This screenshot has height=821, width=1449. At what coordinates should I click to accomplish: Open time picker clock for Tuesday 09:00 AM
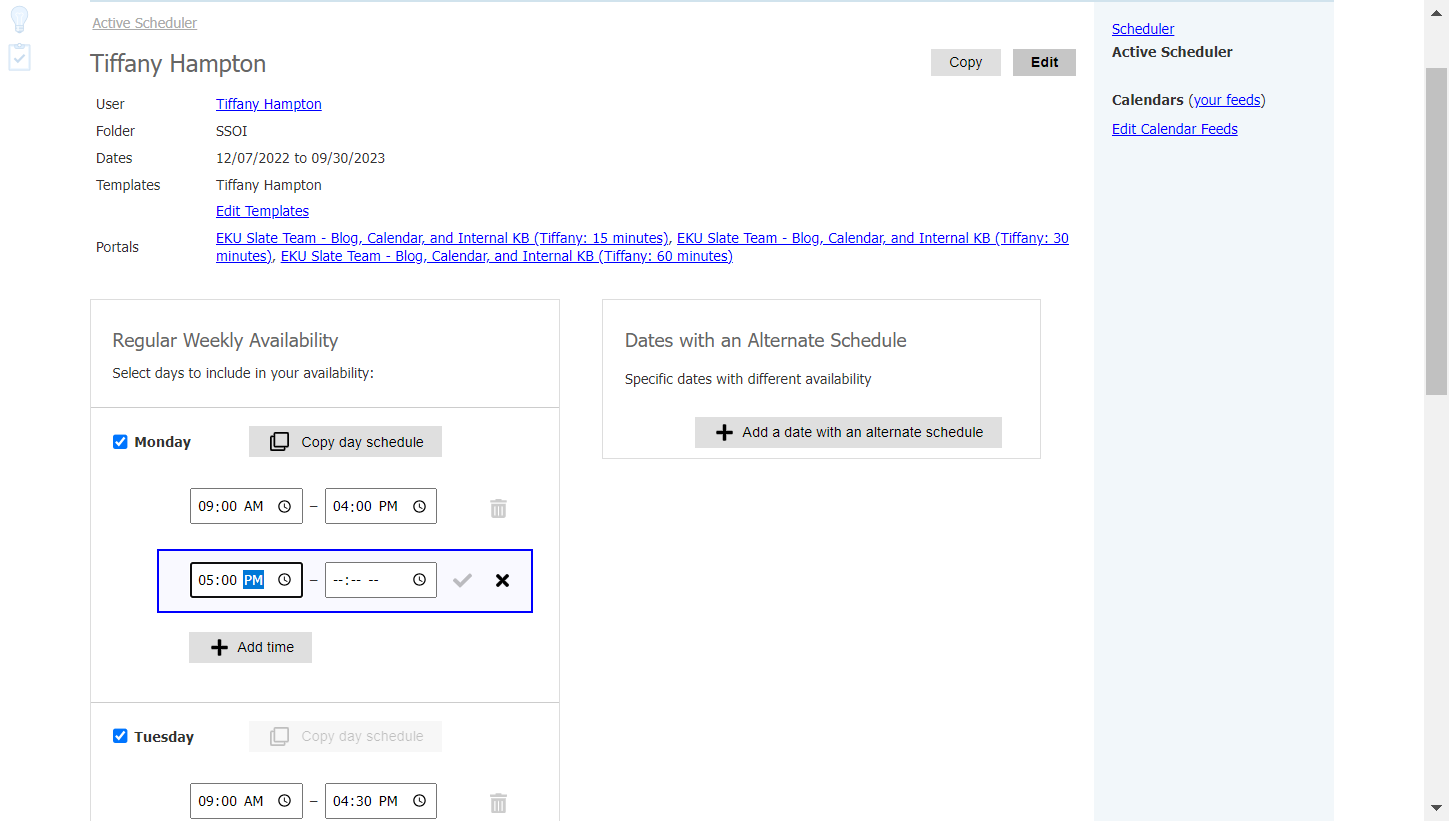284,801
